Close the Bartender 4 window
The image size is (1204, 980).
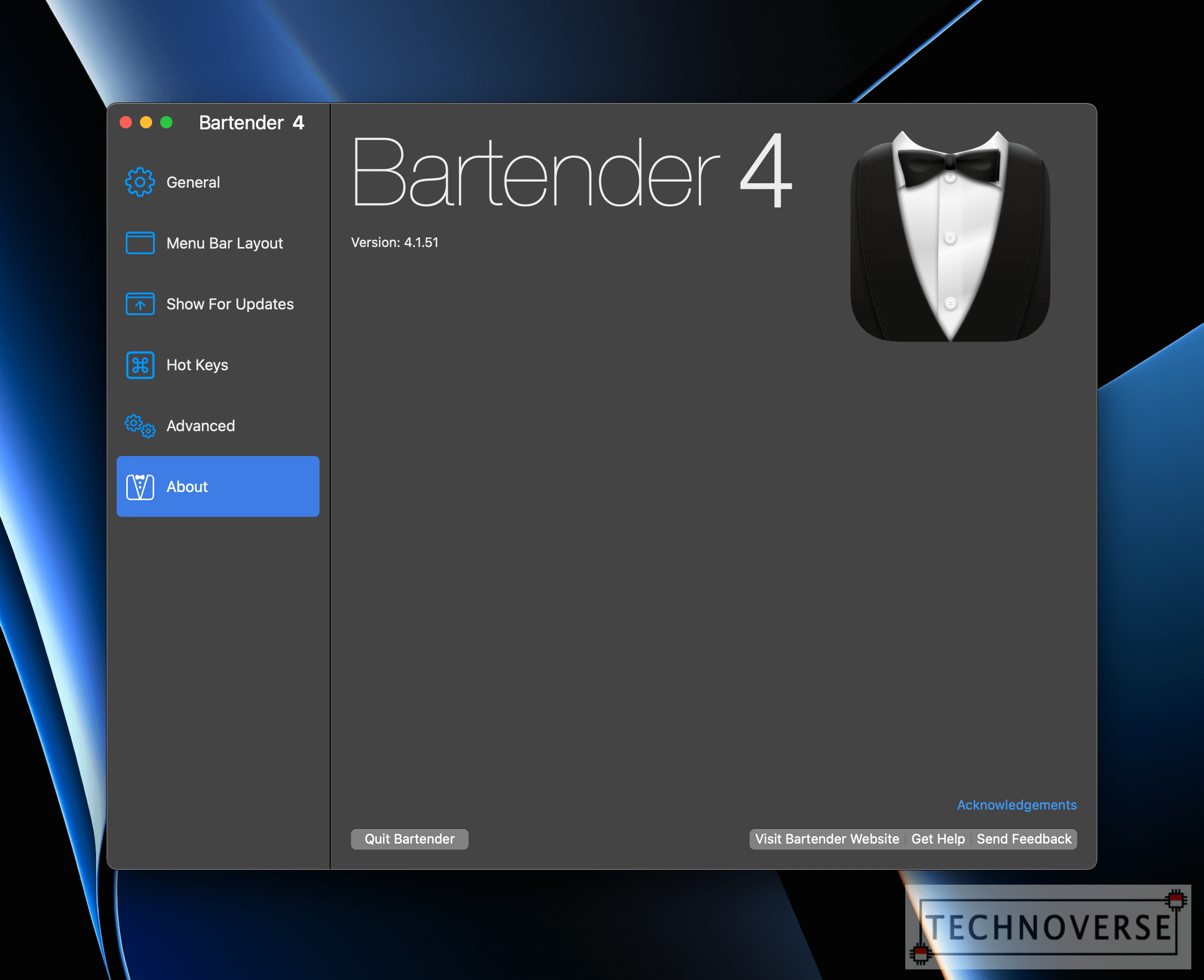[x=126, y=123]
